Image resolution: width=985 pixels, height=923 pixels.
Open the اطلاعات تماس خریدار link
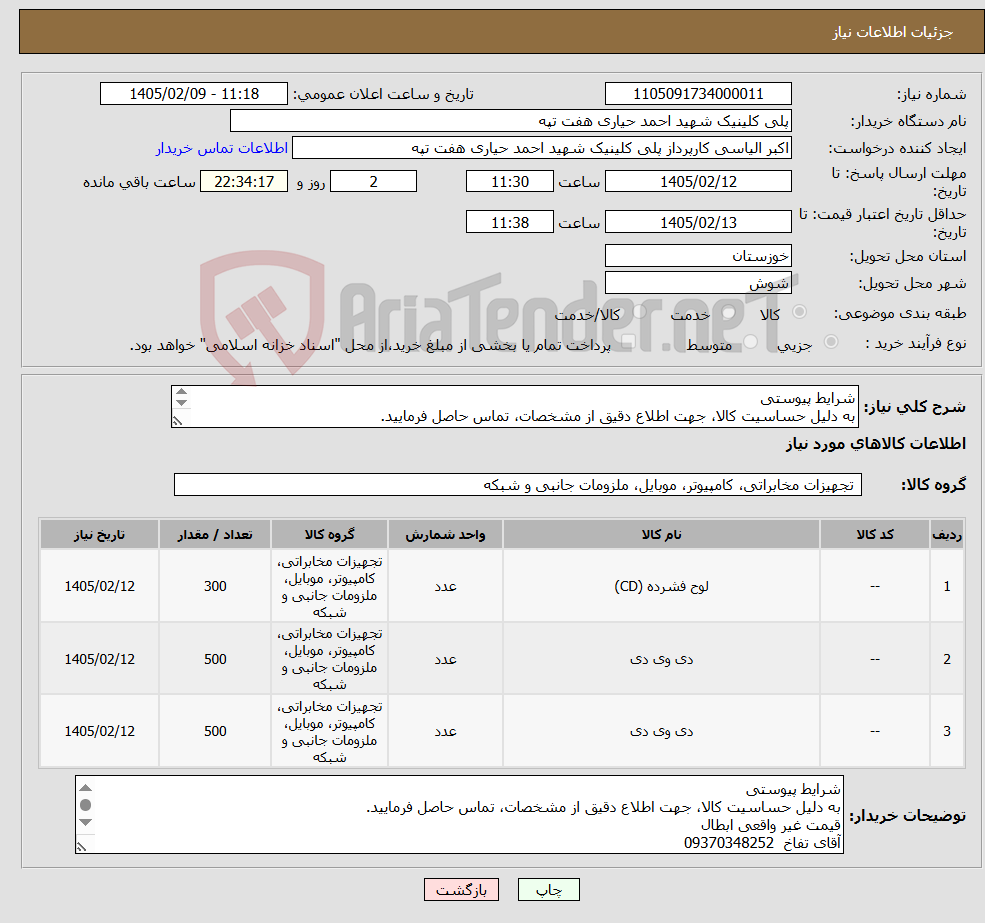(x=222, y=148)
